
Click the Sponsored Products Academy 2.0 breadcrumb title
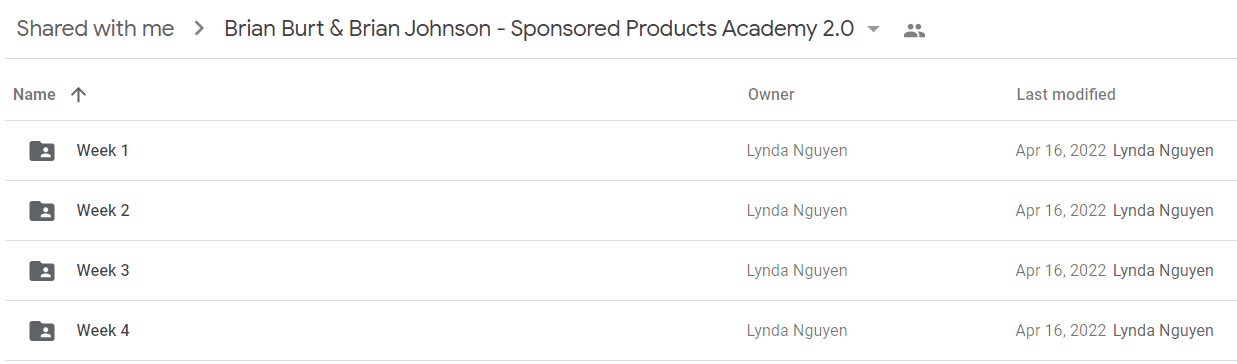[x=539, y=29]
